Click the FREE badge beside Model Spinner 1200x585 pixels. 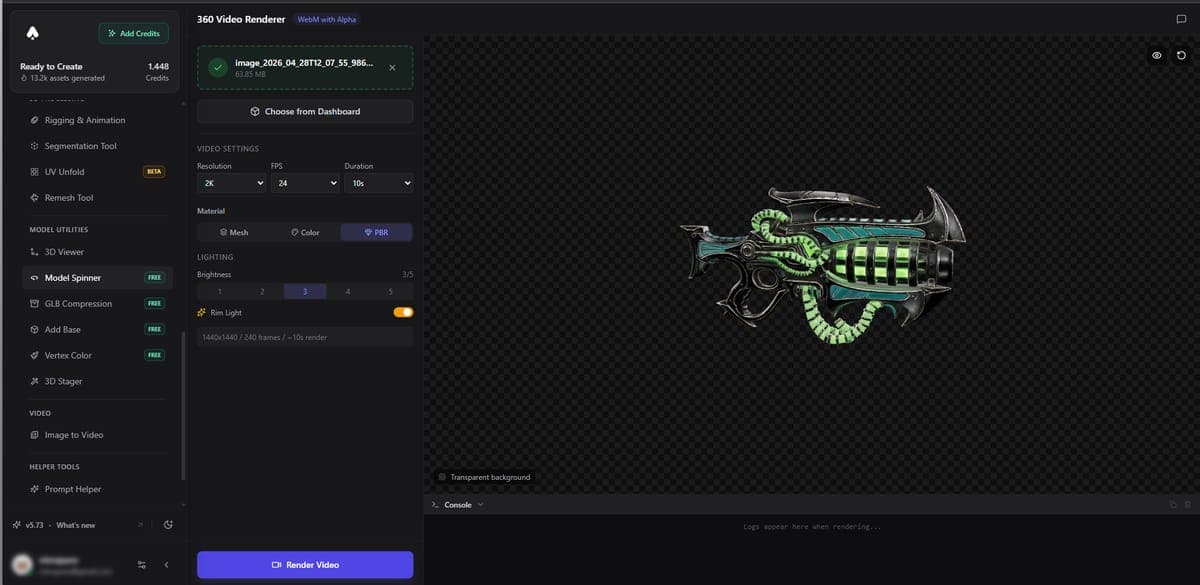coord(154,277)
